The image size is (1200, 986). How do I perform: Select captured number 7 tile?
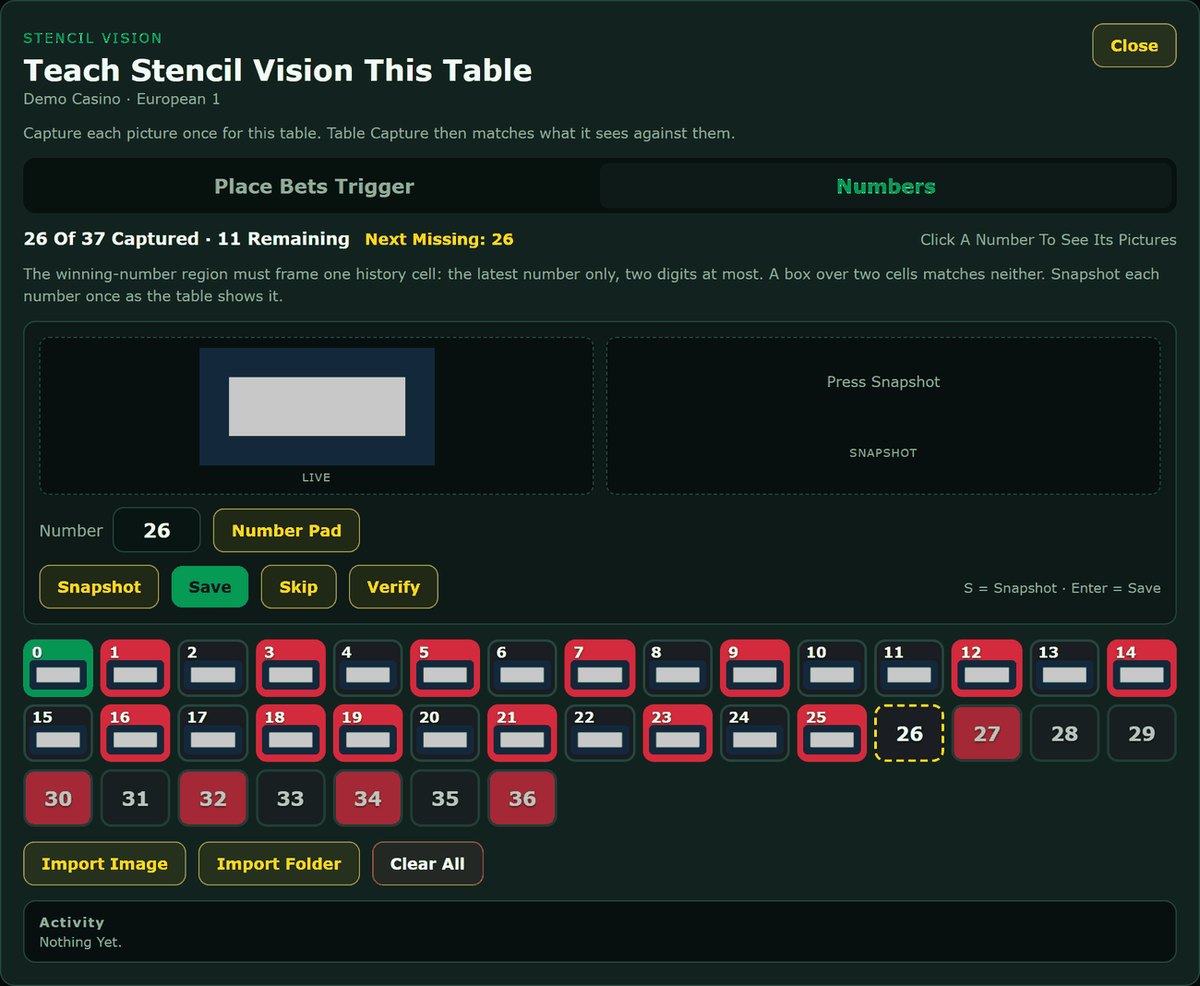click(x=600, y=669)
